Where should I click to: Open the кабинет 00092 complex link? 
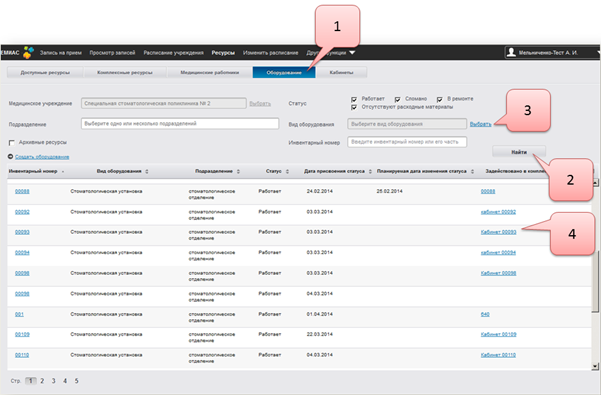[x=498, y=212]
